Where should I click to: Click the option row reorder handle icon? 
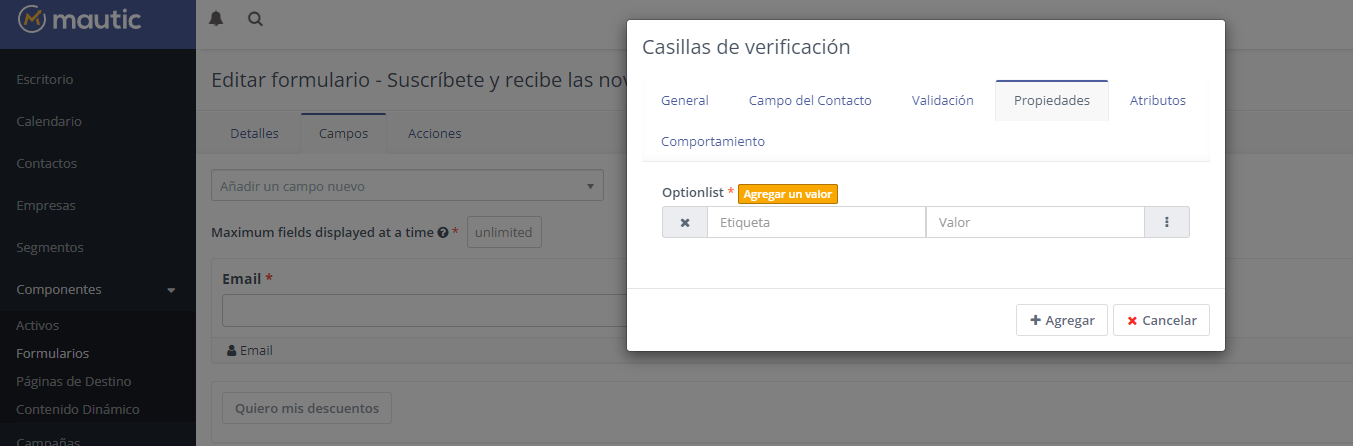1167,222
